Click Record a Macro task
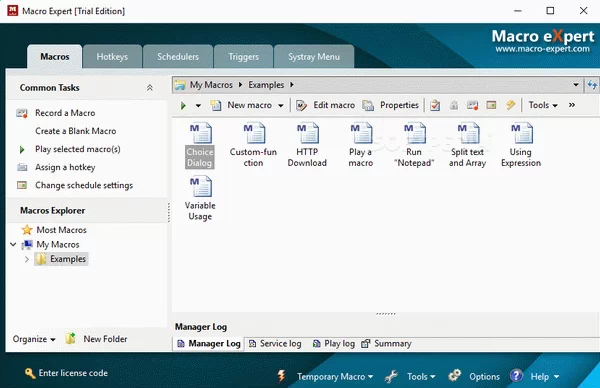This screenshot has height=388, width=600. (65, 113)
